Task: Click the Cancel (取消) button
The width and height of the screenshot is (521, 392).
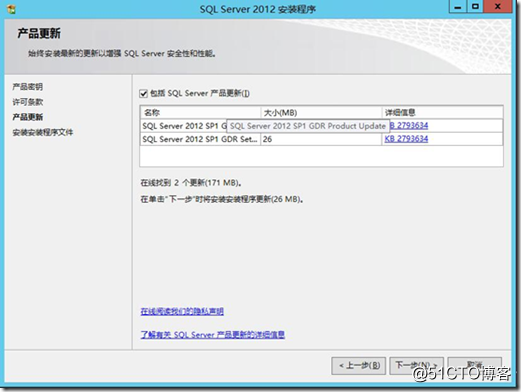Action: pyautogui.click(x=475, y=366)
